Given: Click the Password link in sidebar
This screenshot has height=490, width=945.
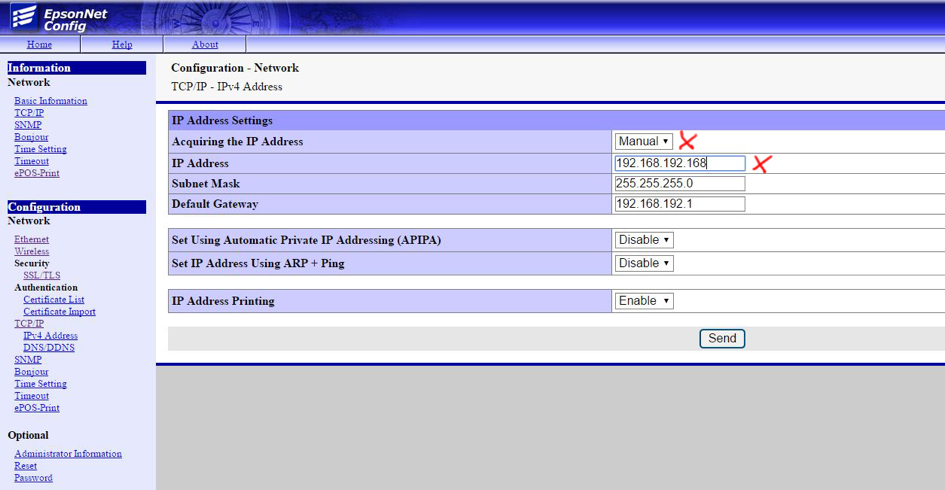Looking at the screenshot, I should click(x=33, y=478).
